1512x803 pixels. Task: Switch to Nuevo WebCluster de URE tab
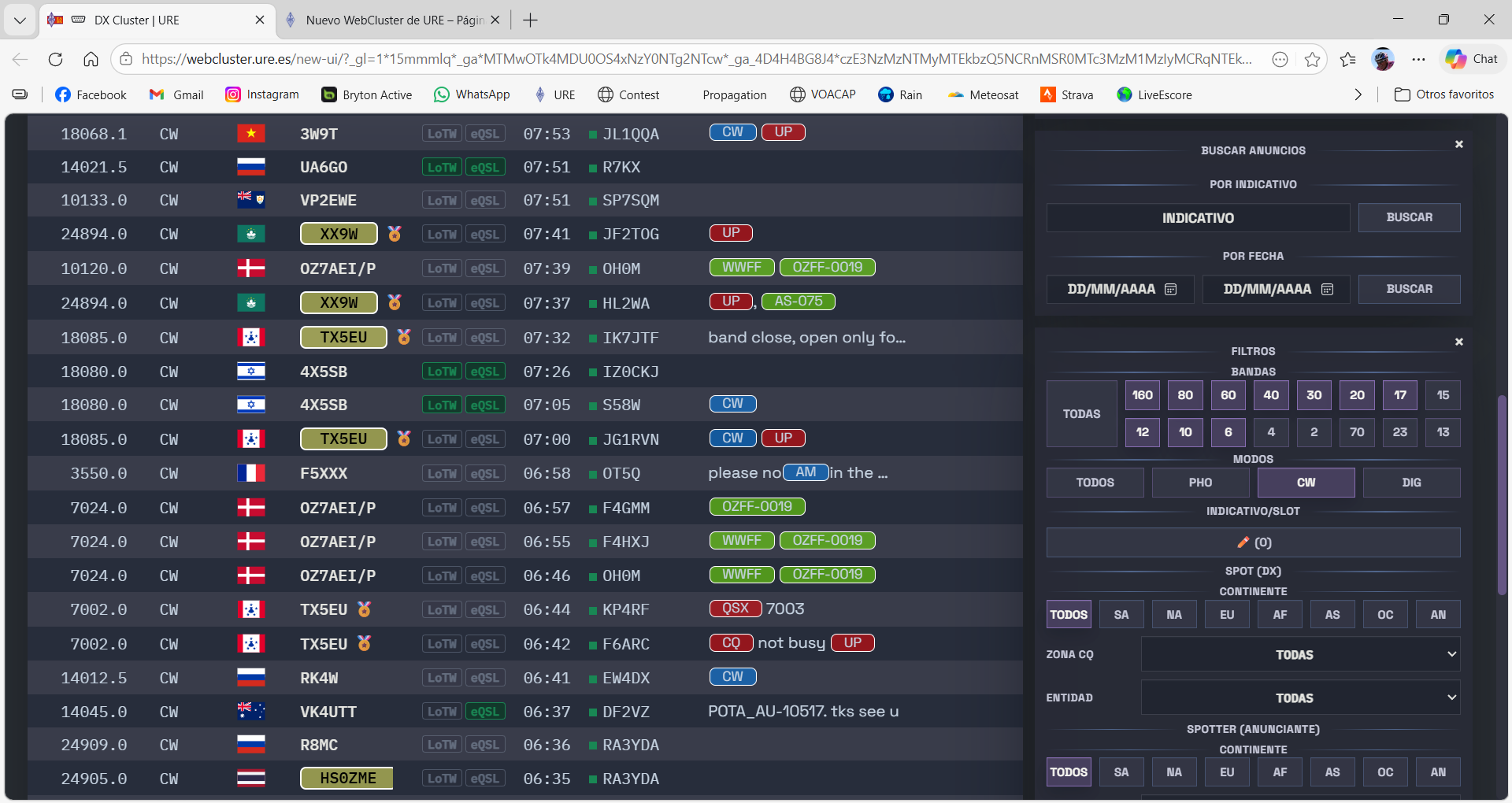click(394, 20)
